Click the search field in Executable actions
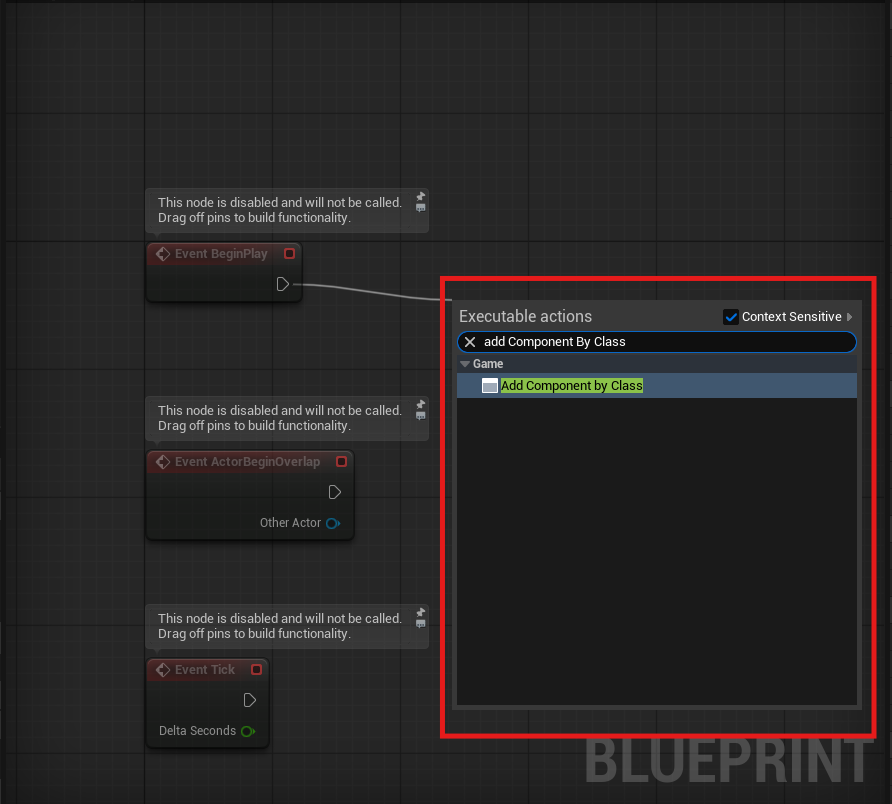Image resolution: width=892 pixels, height=804 pixels. [656, 342]
